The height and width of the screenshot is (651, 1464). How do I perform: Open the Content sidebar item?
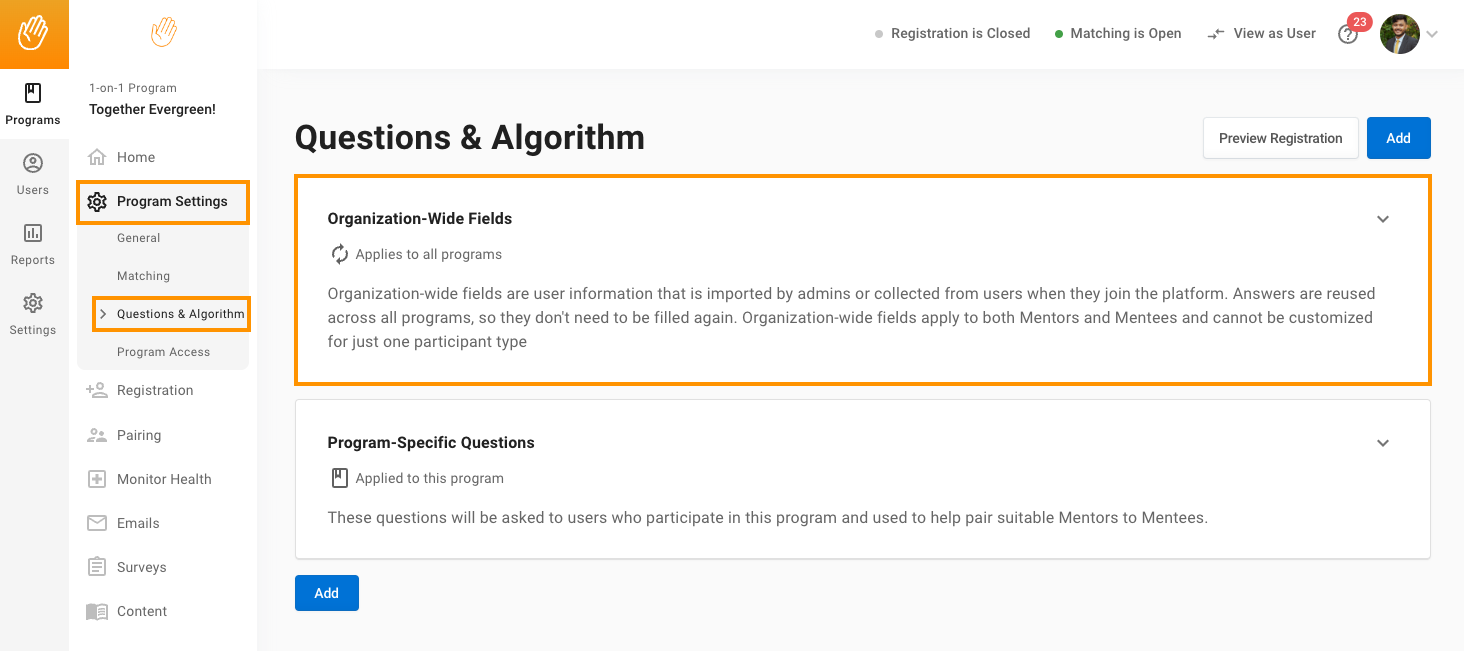[x=142, y=611]
